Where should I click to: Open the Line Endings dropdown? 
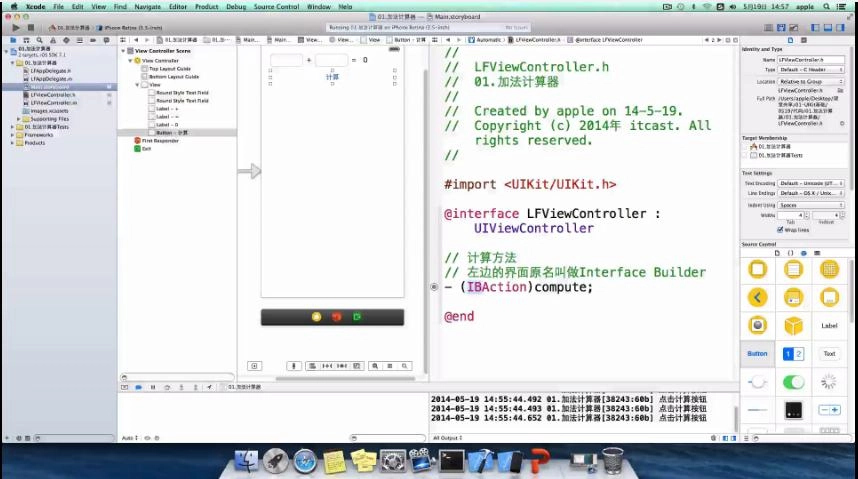pos(811,193)
